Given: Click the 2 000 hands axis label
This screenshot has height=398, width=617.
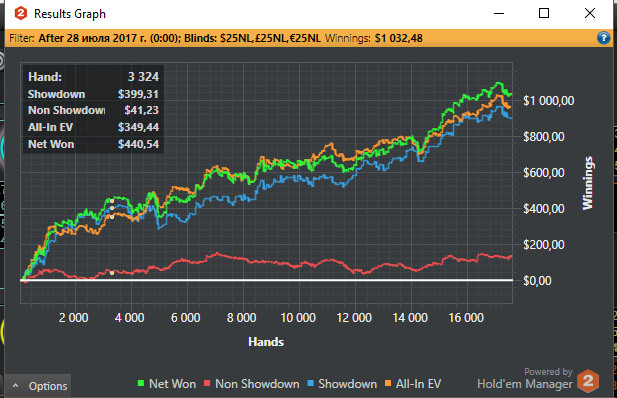Looking at the screenshot, I should tap(74, 318).
